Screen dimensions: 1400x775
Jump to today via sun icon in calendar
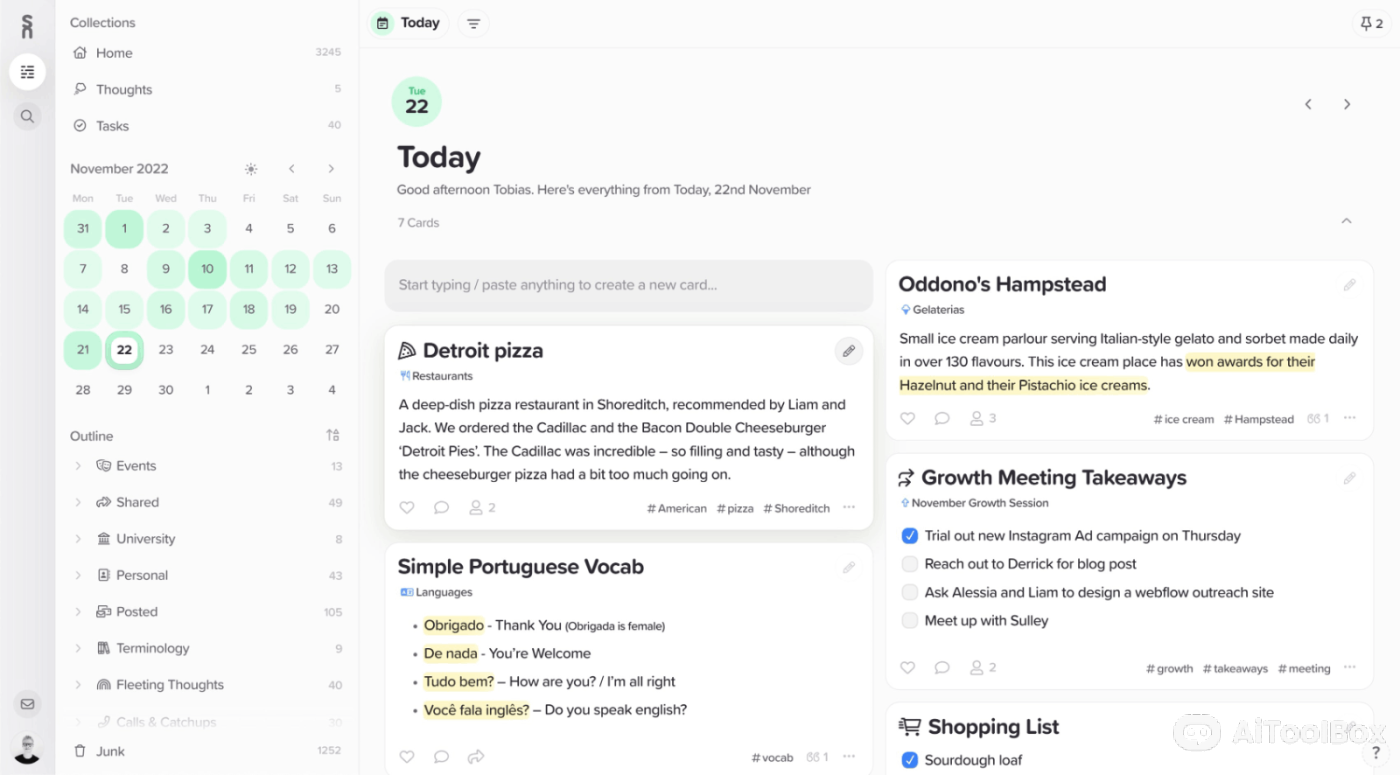click(x=250, y=169)
